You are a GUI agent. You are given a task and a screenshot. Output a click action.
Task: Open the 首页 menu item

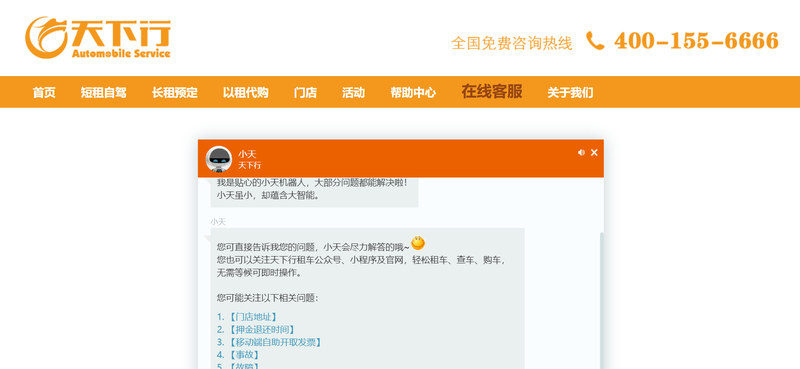click(x=44, y=92)
